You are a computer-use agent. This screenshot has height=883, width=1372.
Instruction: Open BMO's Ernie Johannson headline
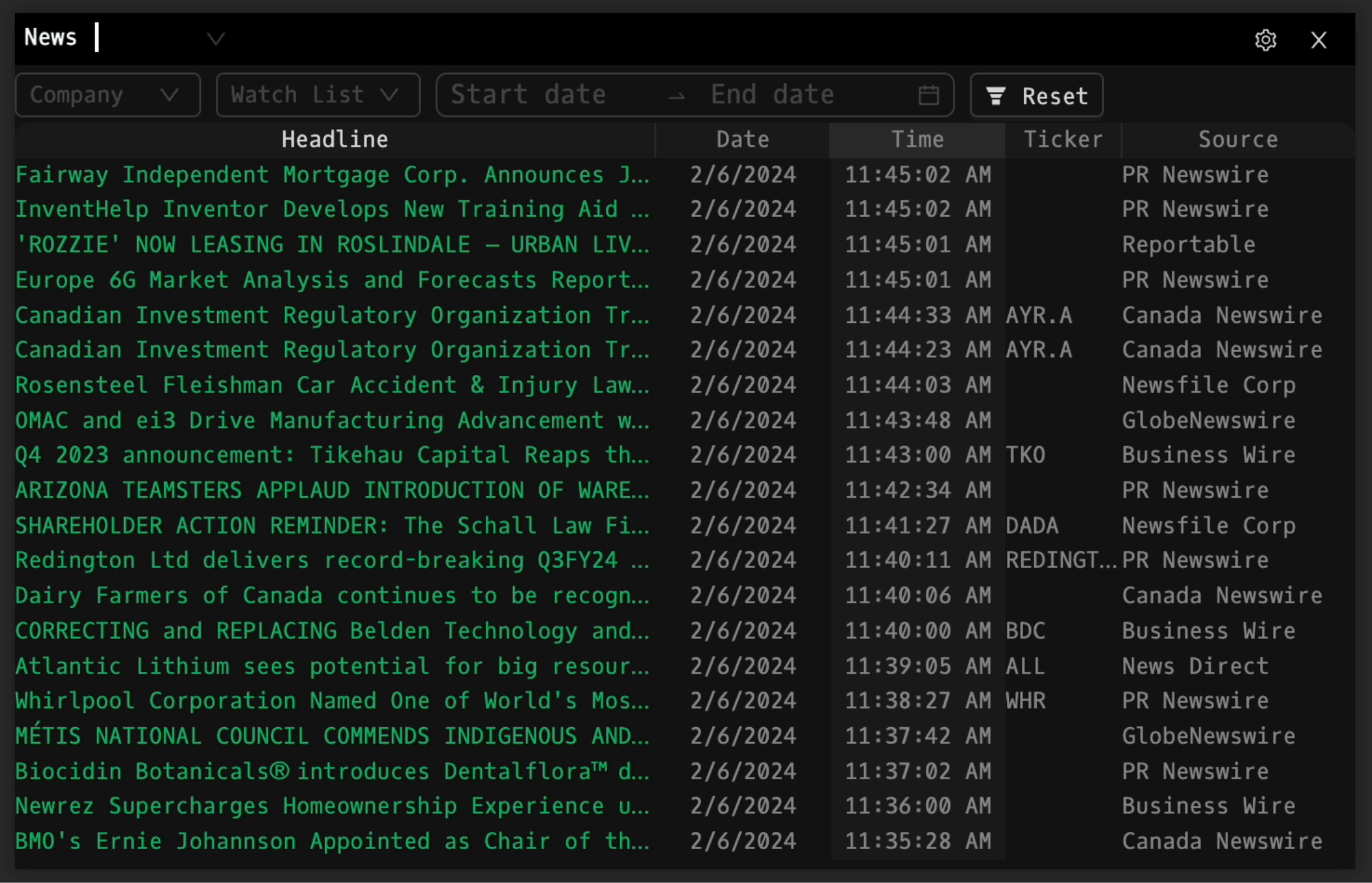pyautogui.click(x=333, y=841)
